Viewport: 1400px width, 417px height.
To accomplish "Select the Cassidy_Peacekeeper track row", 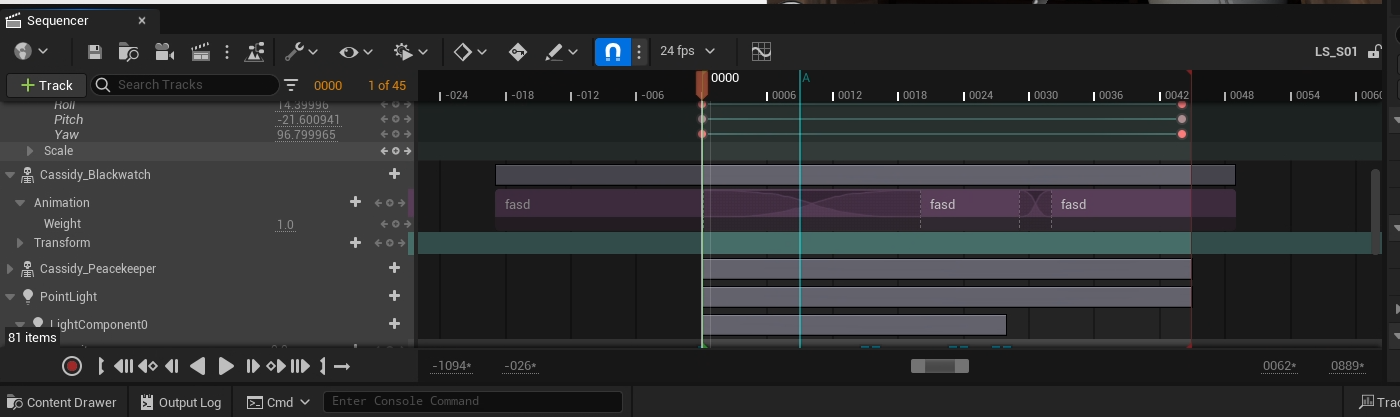I will click(205, 269).
